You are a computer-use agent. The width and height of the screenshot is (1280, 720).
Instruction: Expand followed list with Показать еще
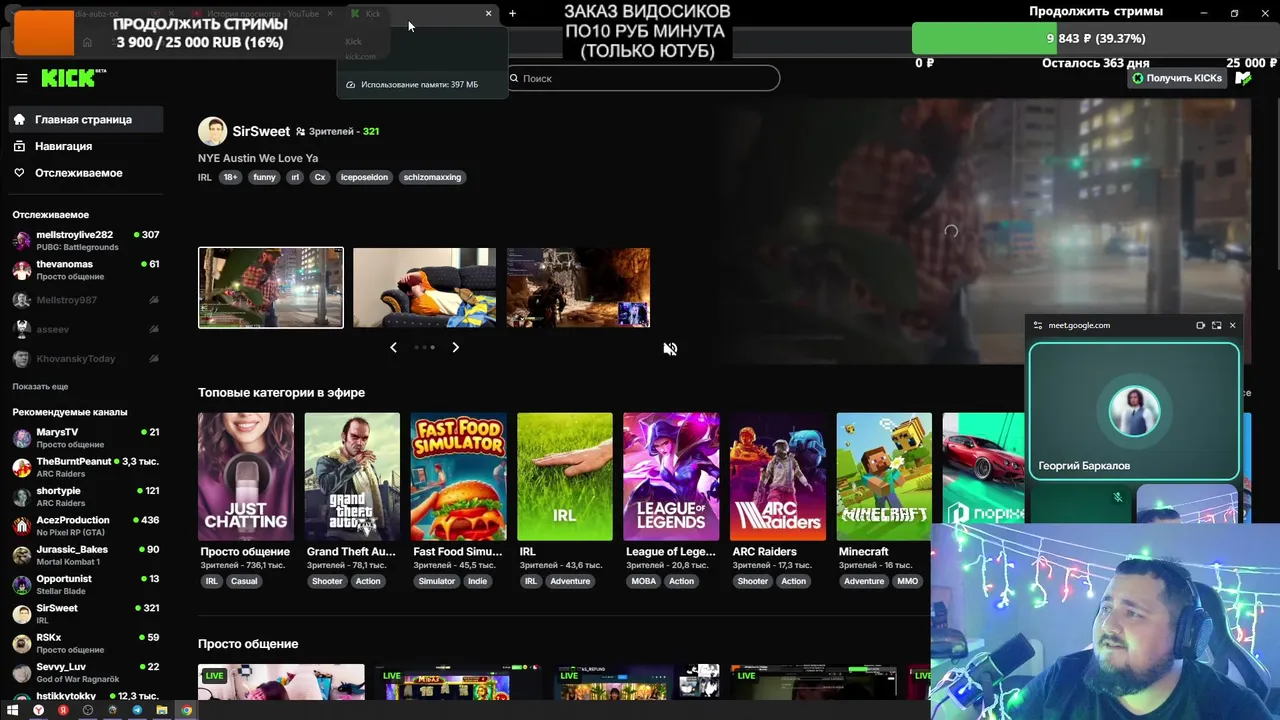point(40,386)
